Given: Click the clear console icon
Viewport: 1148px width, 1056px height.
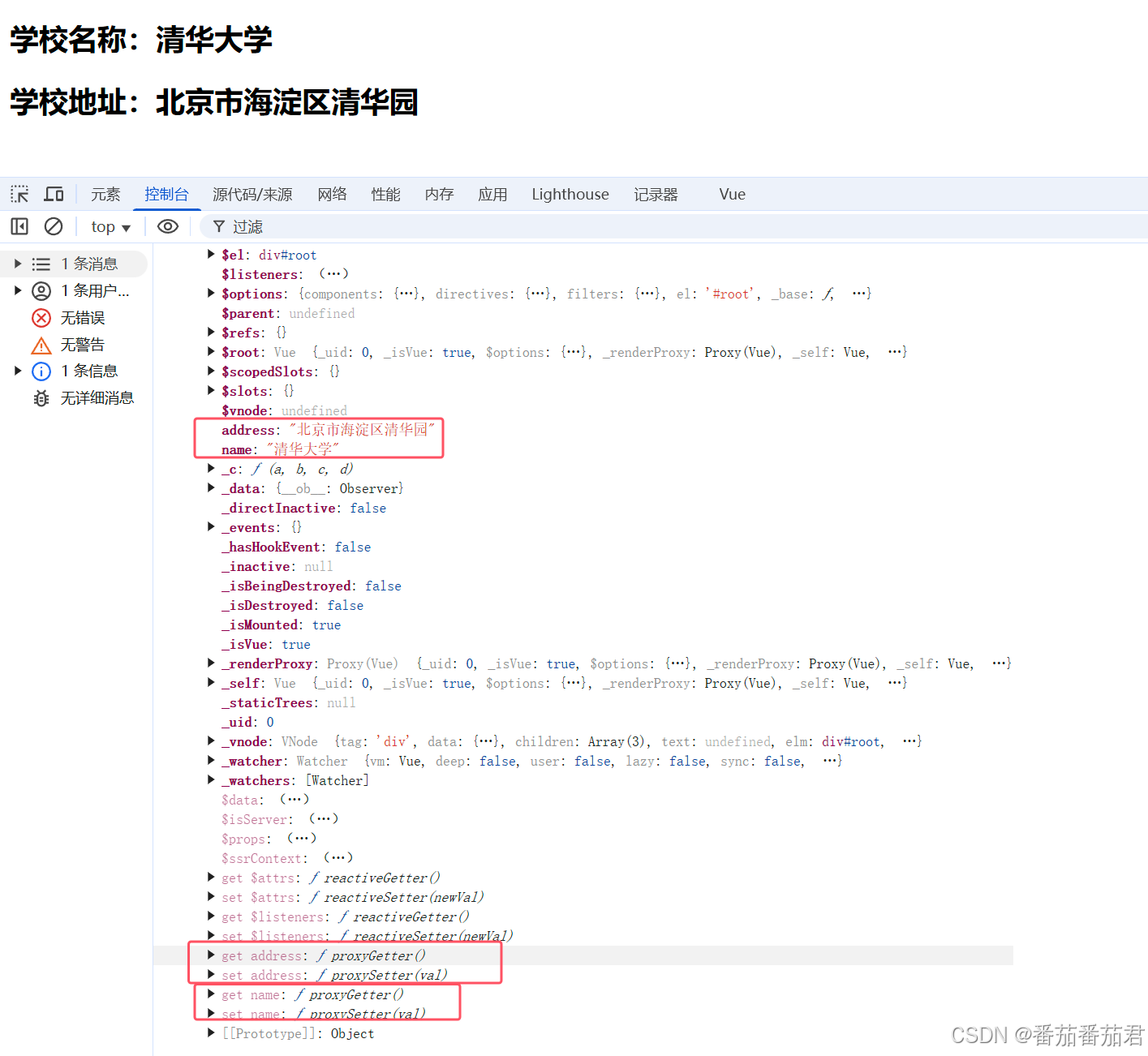Looking at the screenshot, I should tap(54, 225).
